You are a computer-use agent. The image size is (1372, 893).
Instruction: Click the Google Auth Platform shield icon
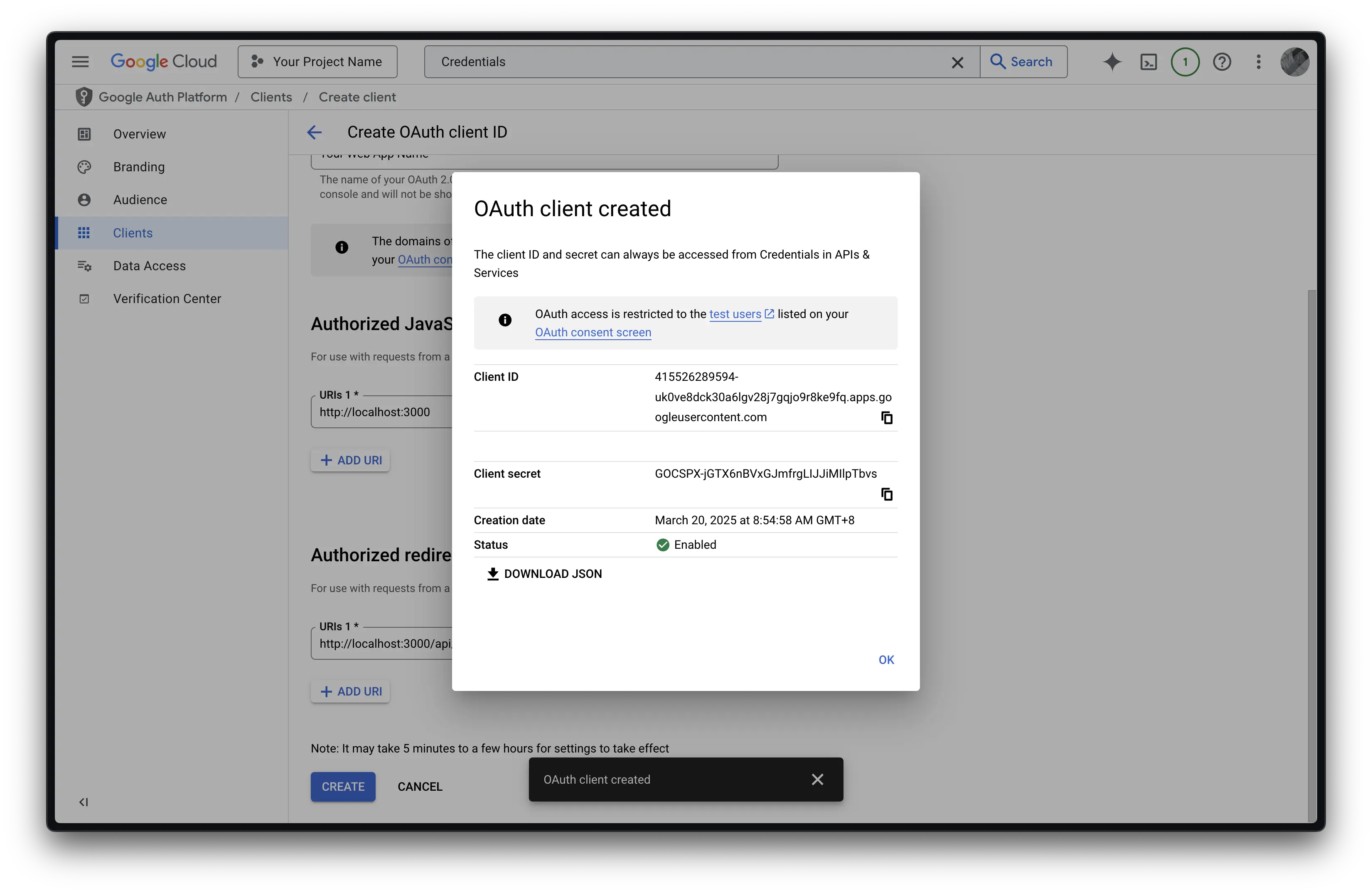coord(84,97)
